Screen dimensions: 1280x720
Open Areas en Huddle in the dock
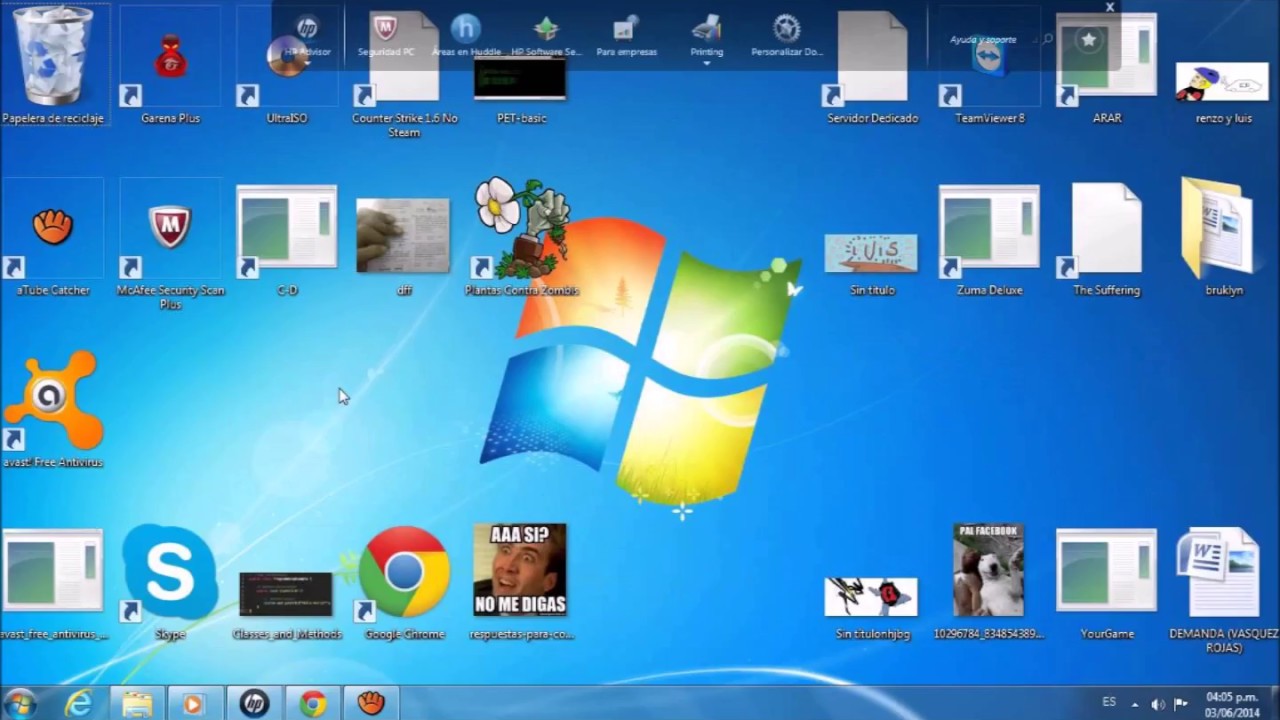(x=466, y=36)
